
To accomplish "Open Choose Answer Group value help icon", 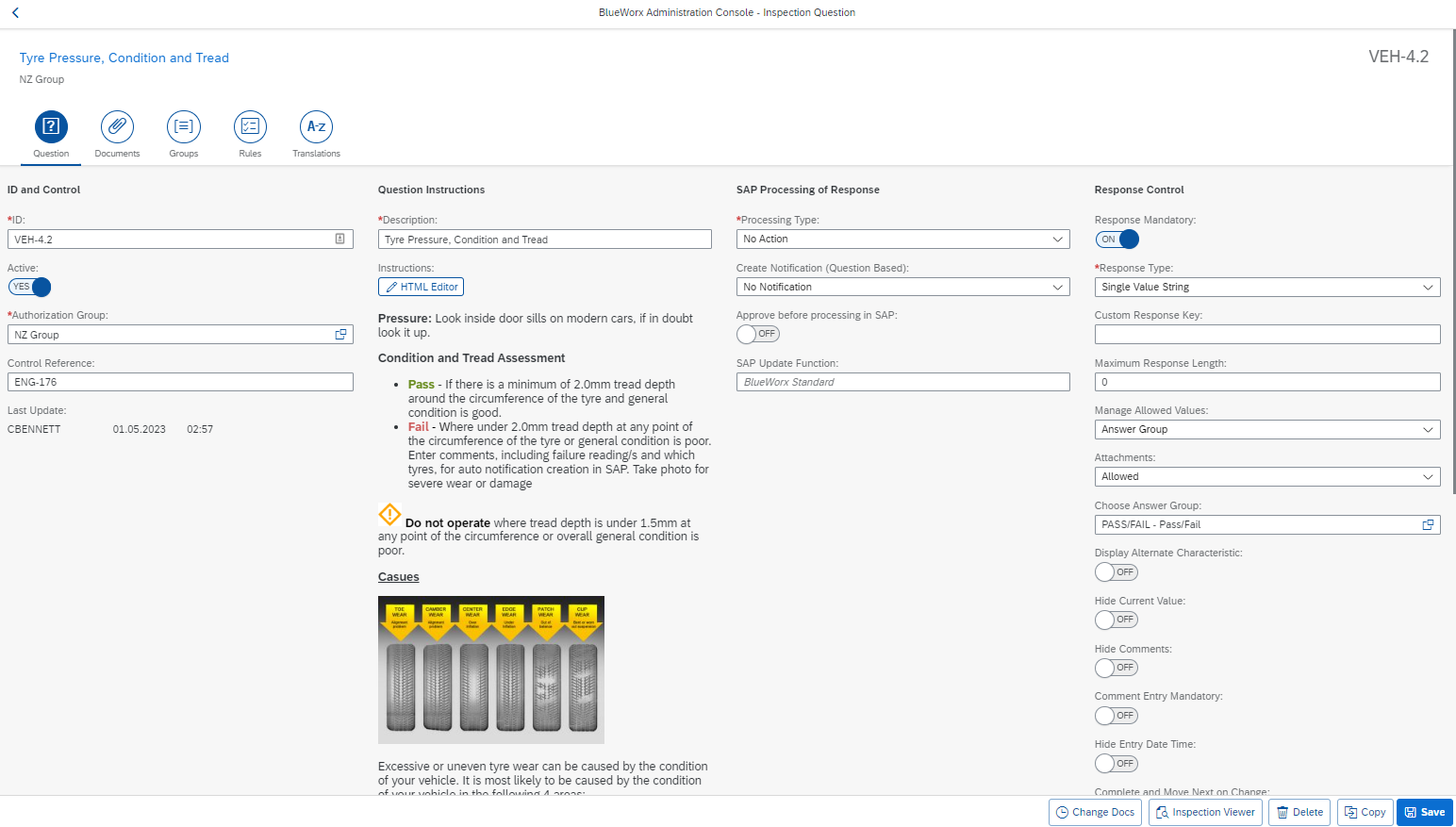I will click(1428, 524).
